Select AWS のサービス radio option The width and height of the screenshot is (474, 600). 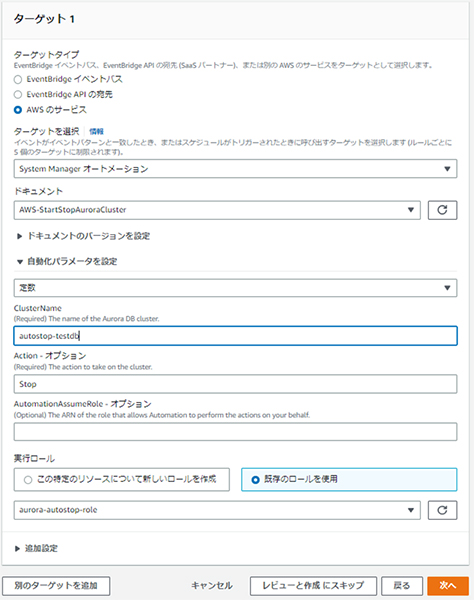(x=18, y=110)
